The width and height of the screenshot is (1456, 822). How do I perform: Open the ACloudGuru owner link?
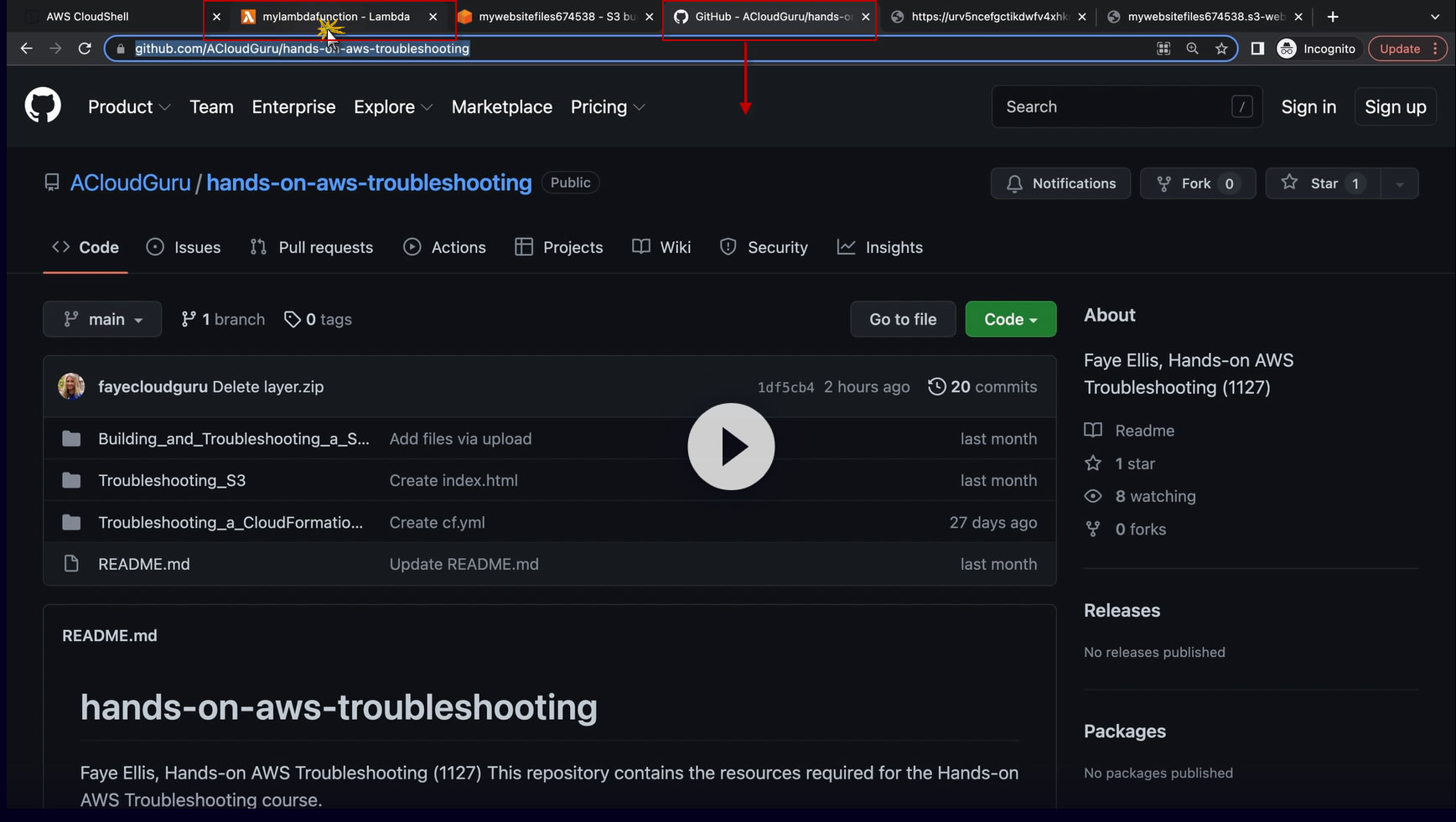point(131,183)
